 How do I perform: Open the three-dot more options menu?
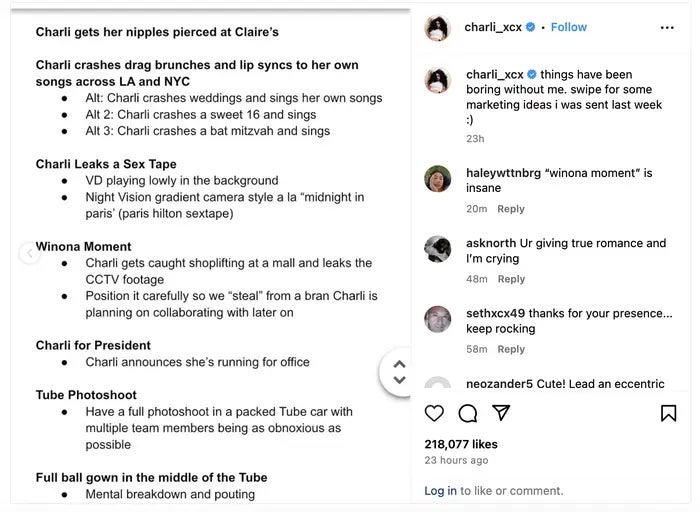point(667,28)
